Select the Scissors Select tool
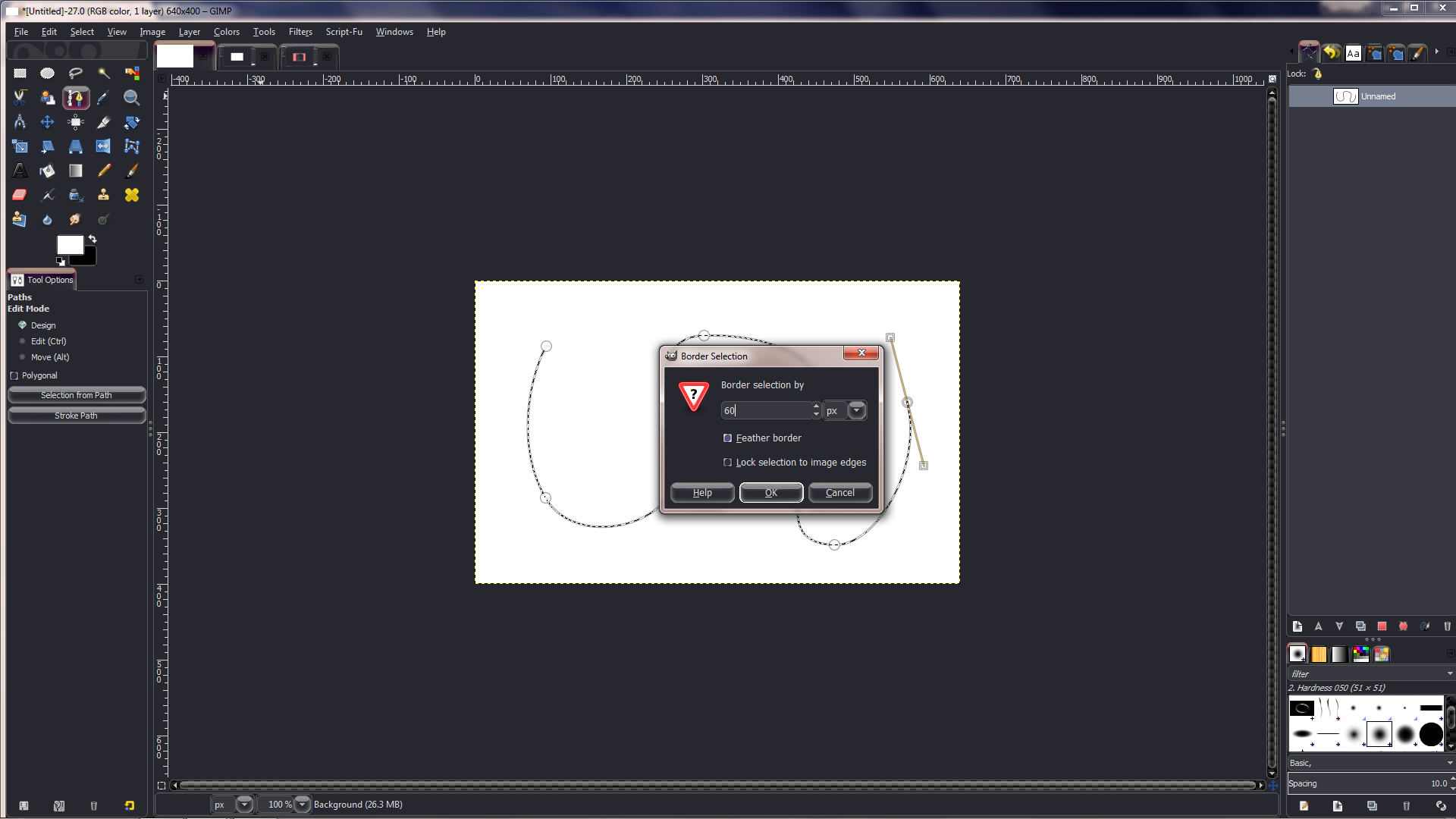The height and width of the screenshot is (819, 1456). [20, 98]
